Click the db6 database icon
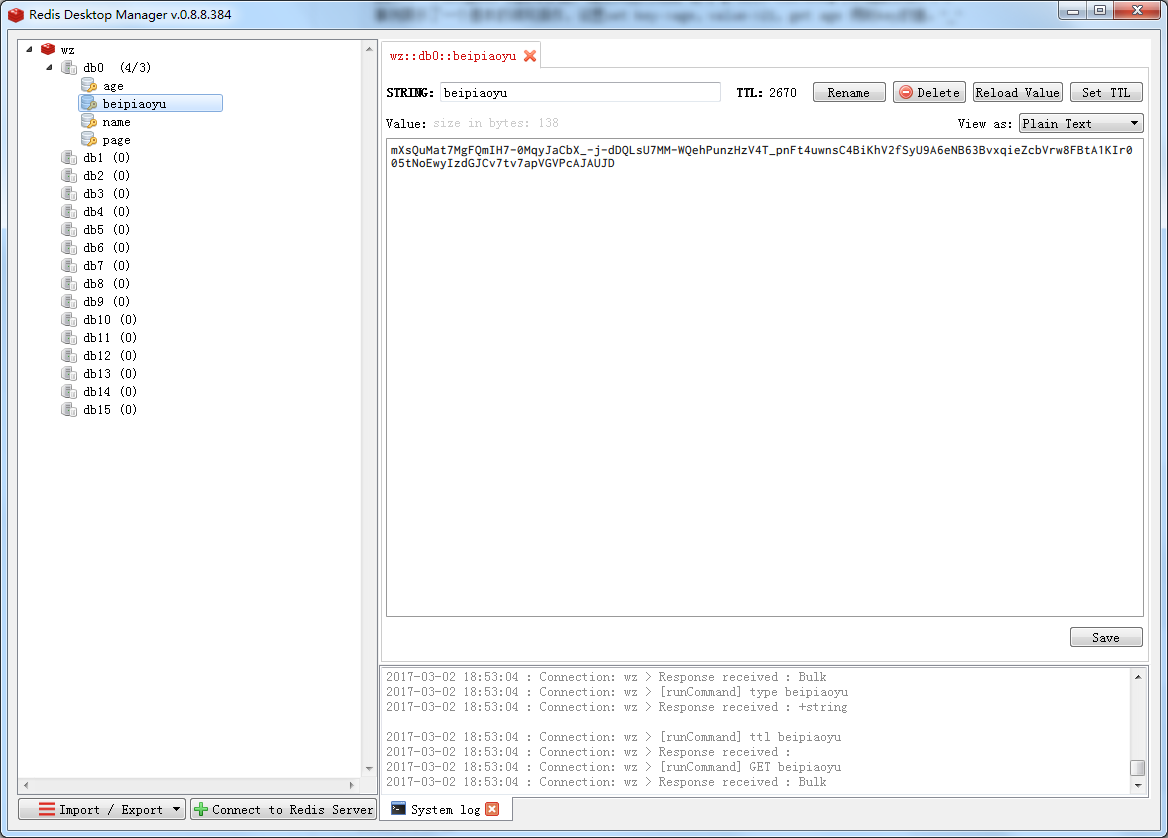The width and height of the screenshot is (1168, 838). [x=69, y=247]
